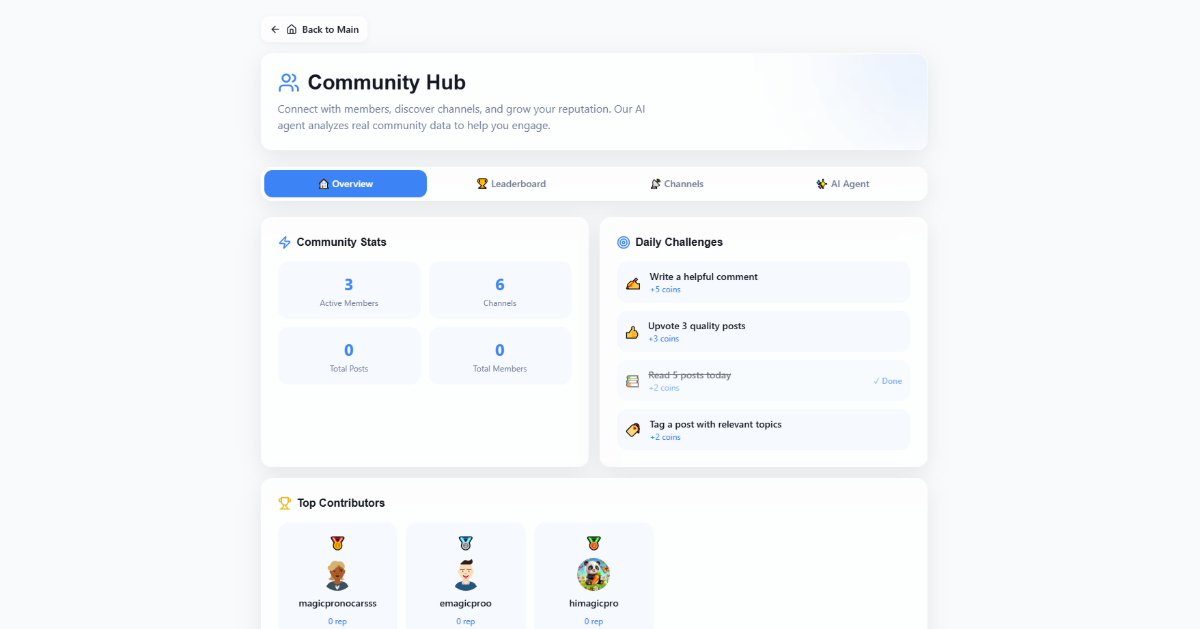Click 0 rep under magicpronocarsss

point(337,621)
